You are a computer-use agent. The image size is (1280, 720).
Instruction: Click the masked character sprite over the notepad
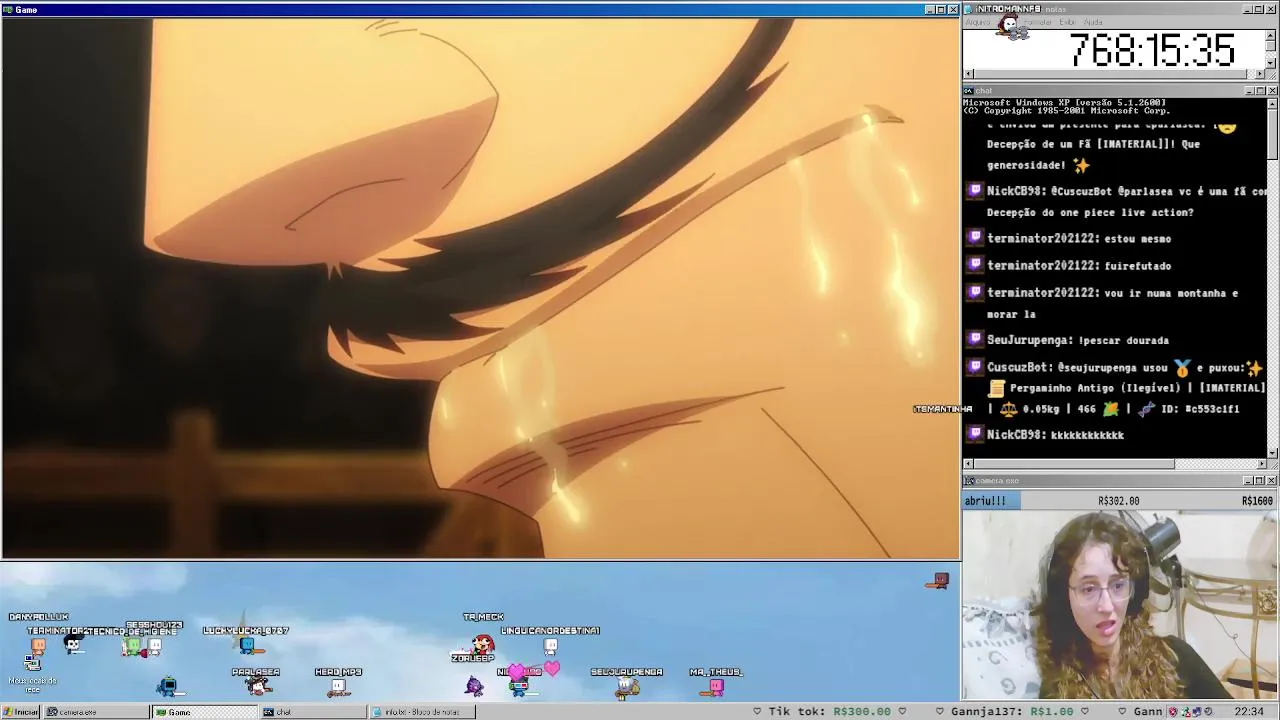1012,27
